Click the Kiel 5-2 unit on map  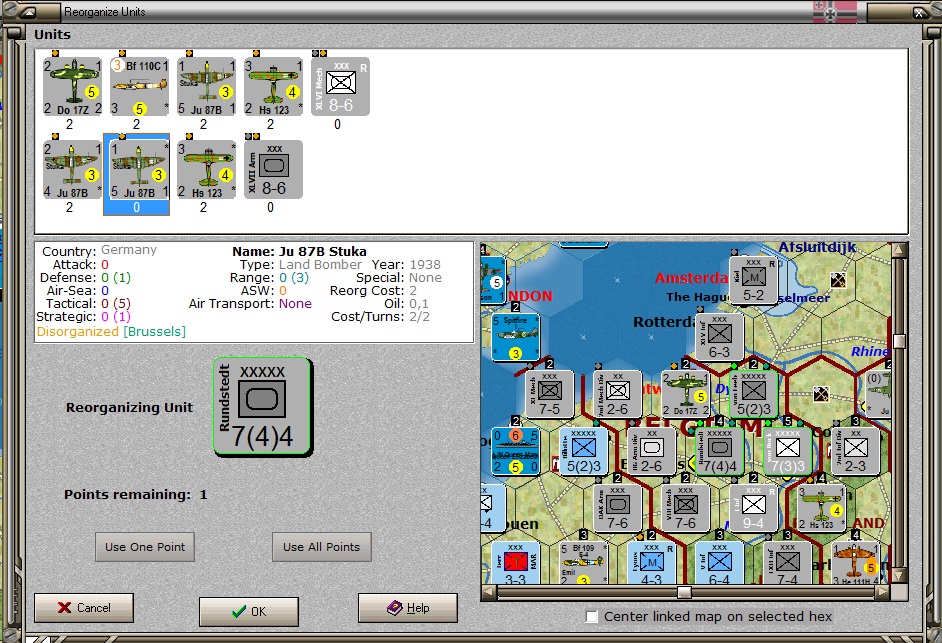753,280
